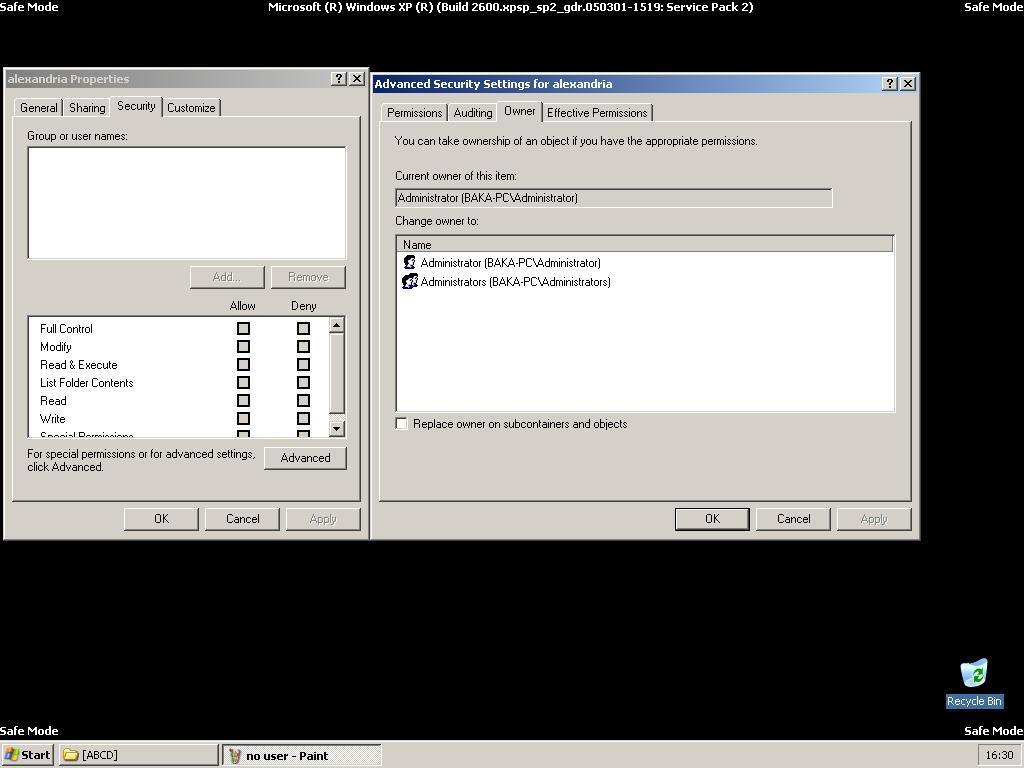
Task: Click OK in Advanced Security Settings
Action: click(712, 519)
